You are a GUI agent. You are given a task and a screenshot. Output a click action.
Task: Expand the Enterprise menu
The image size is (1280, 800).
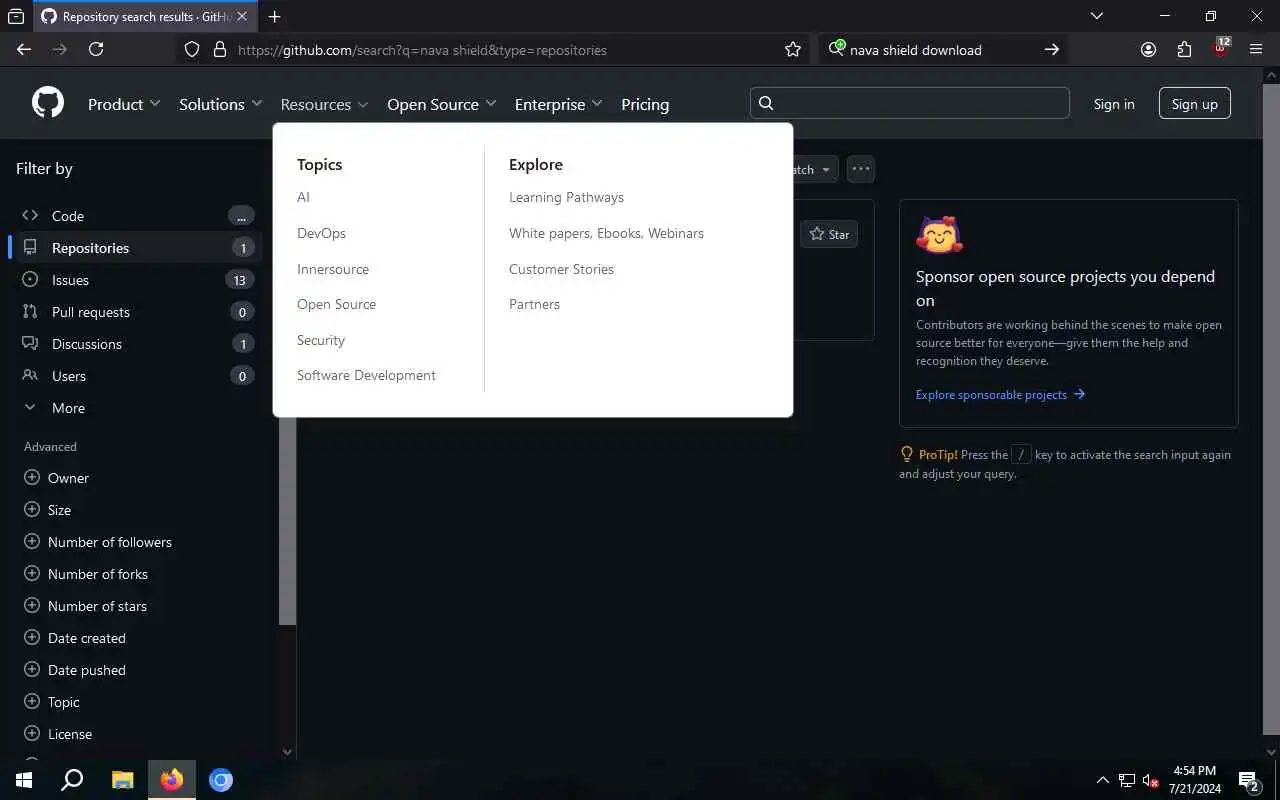click(558, 104)
